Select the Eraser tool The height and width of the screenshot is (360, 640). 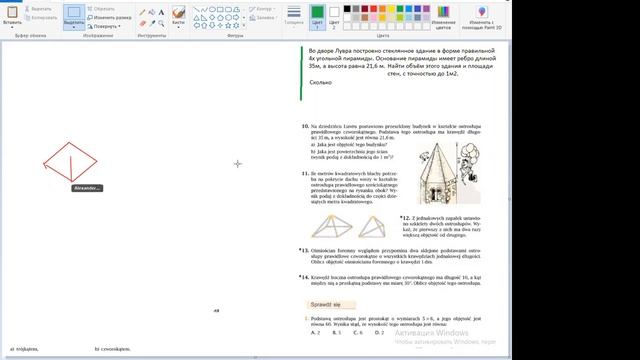pos(142,24)
